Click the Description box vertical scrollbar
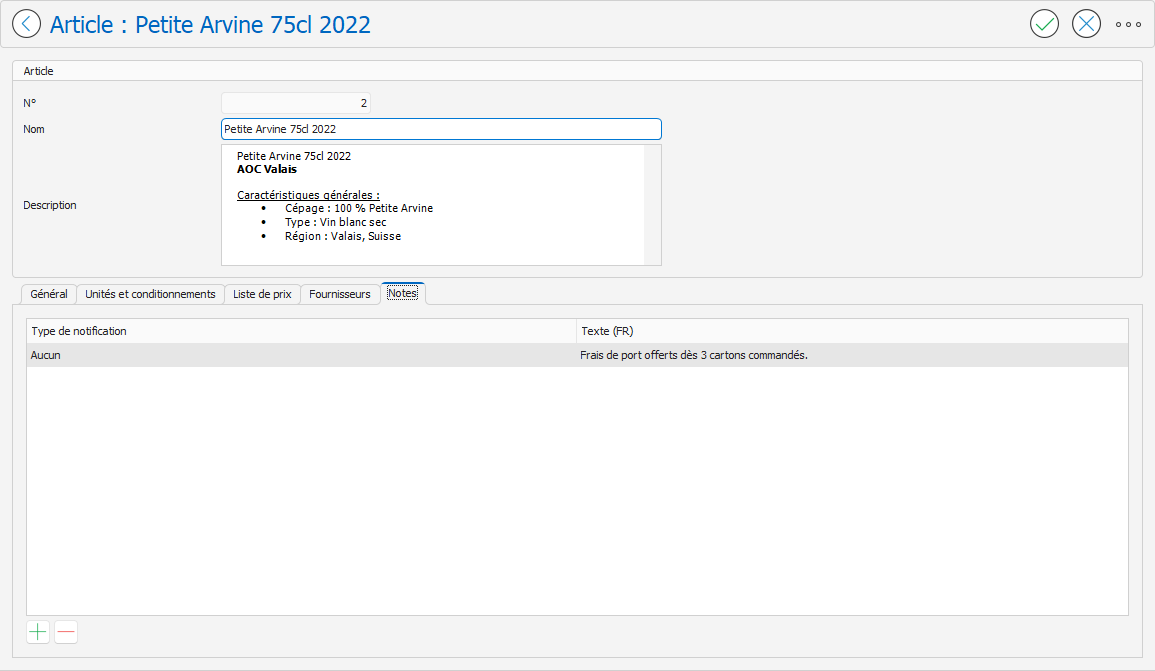Screen dimensions: 1155x671 652,205
